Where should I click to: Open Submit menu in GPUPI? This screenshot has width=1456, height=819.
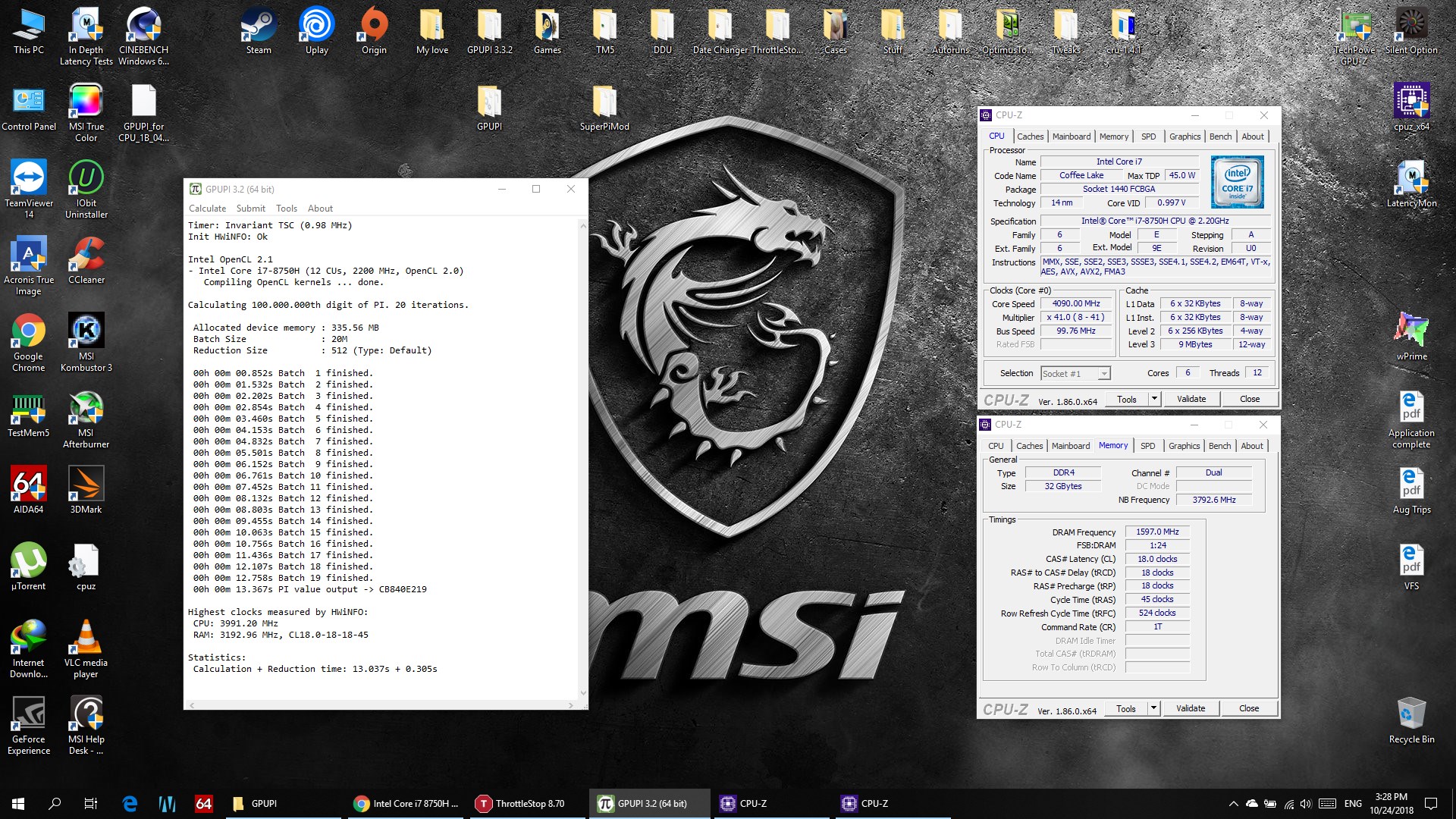click(x=251, y=209)
